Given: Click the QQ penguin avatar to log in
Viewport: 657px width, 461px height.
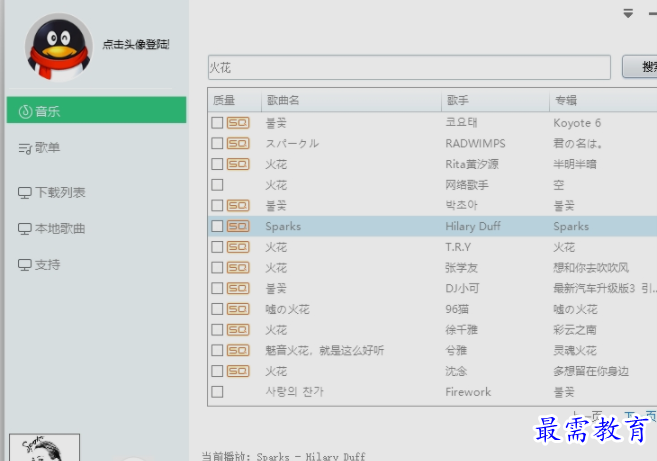Looking at the screenshot, I should [59, 47].
